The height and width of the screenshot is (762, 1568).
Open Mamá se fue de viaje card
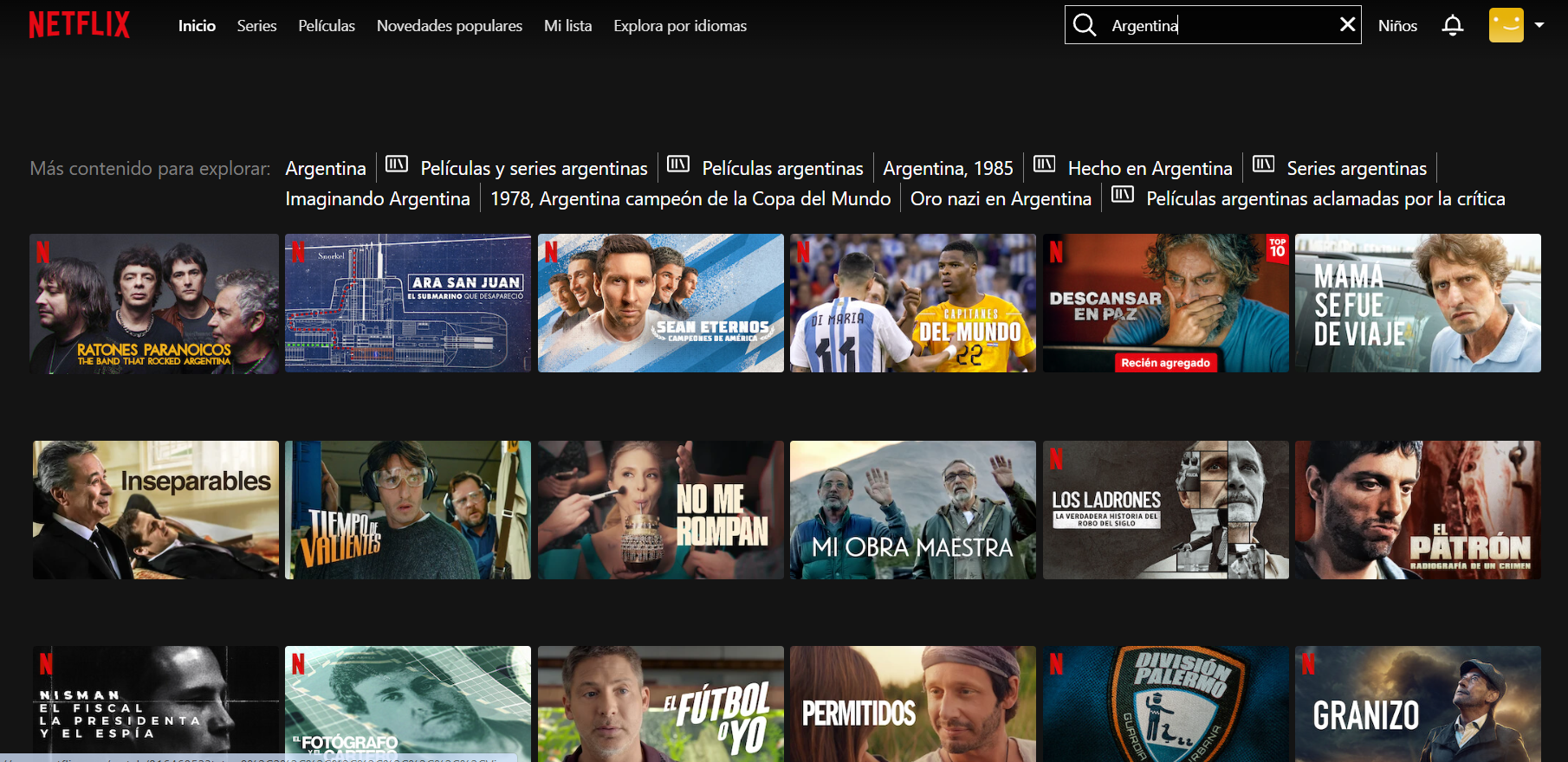pyautogui.click(x=1418, y=303)
